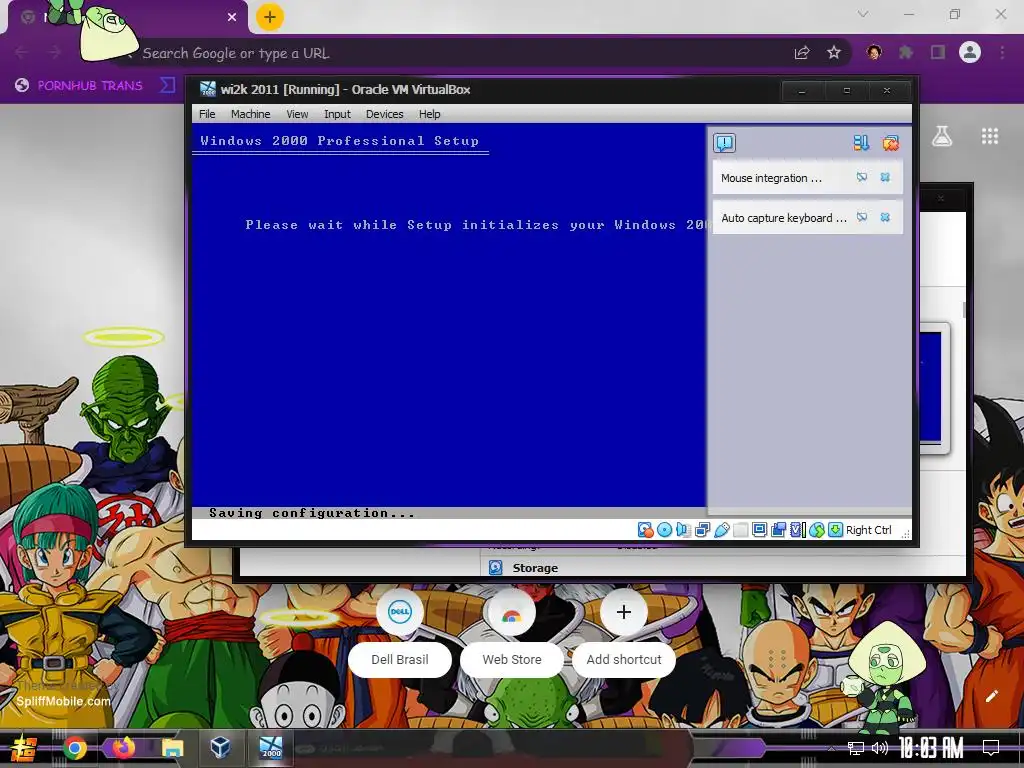The height and width of the screenshot is (768, 1024).
Task: Click the recording status icon
Action: (778, 530)
